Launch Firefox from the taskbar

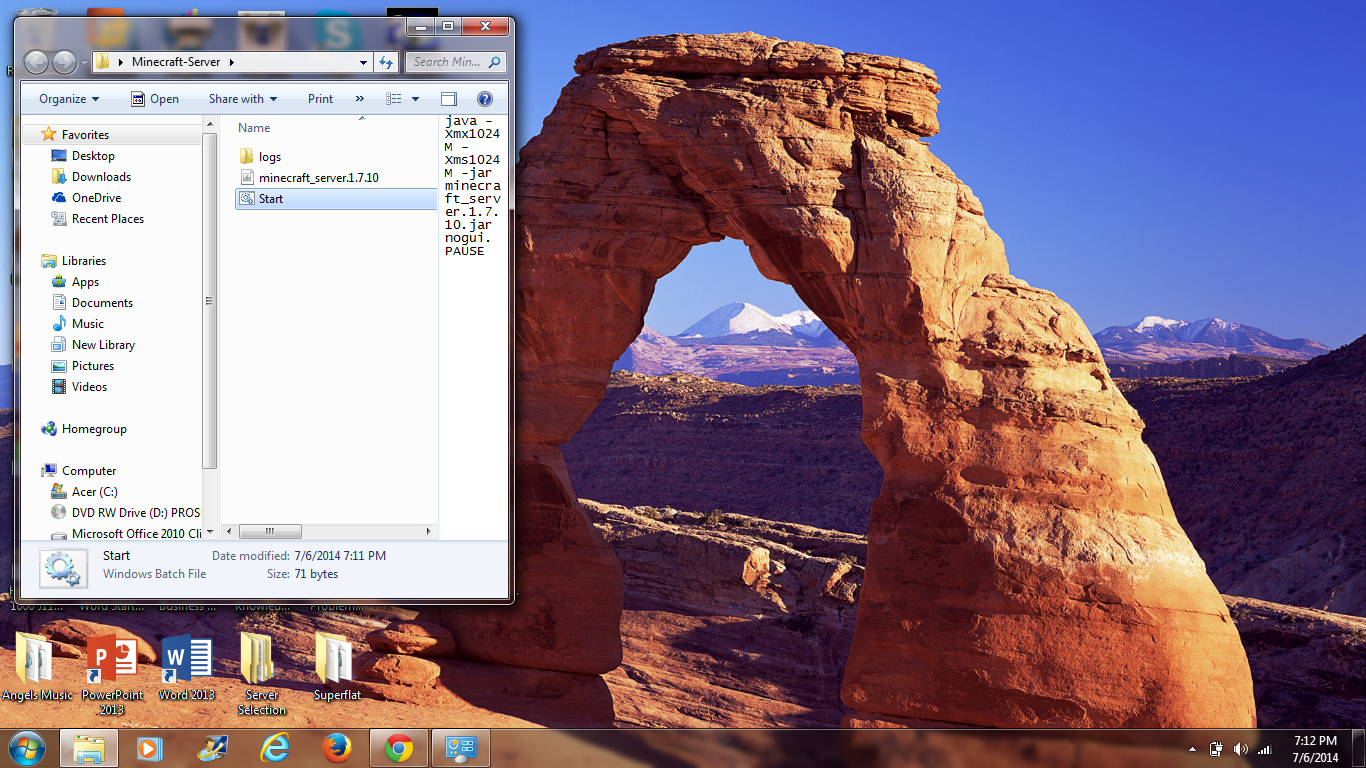pos(337,748)
